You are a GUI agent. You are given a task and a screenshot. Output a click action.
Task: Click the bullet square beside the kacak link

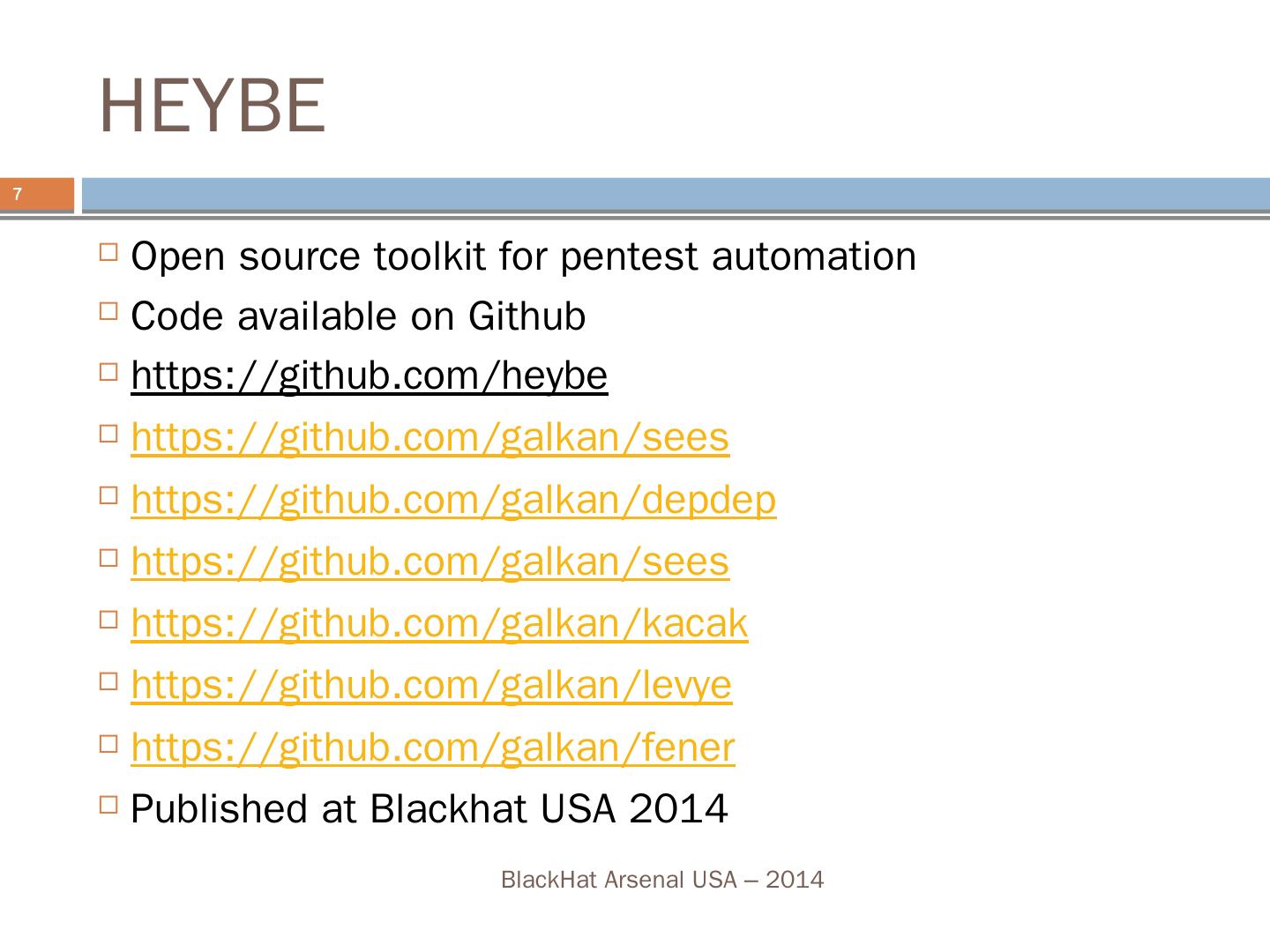(x=109, y=619)
